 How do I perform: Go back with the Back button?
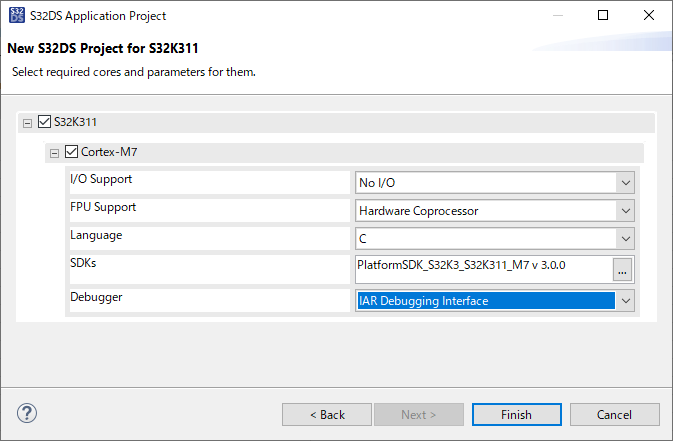tap(326, 414)
